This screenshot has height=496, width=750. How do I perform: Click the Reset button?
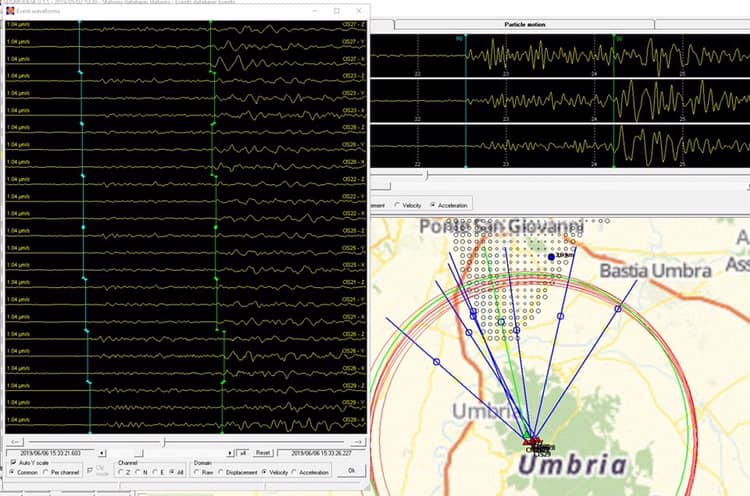coord(263,453)
